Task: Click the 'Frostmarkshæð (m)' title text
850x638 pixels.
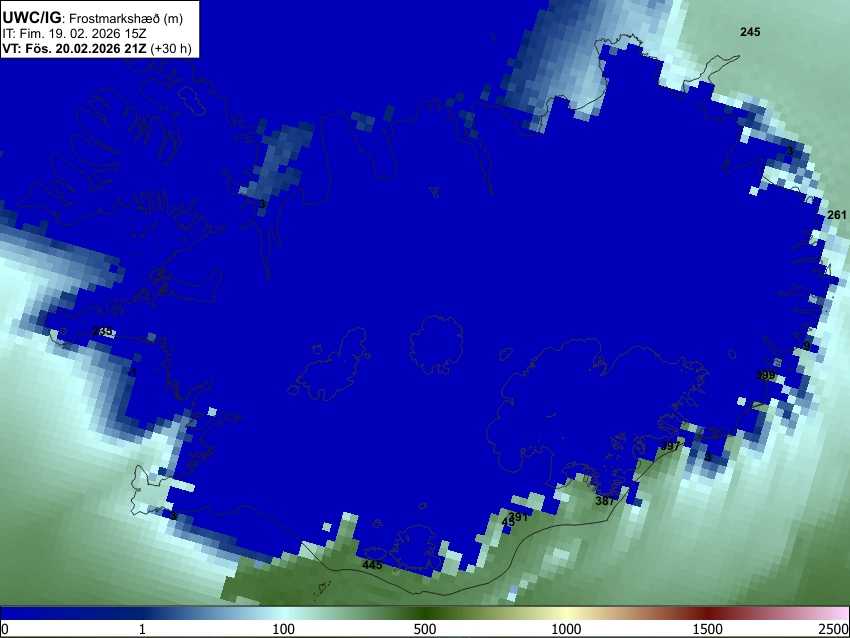Action: click(x=126, y=18)
